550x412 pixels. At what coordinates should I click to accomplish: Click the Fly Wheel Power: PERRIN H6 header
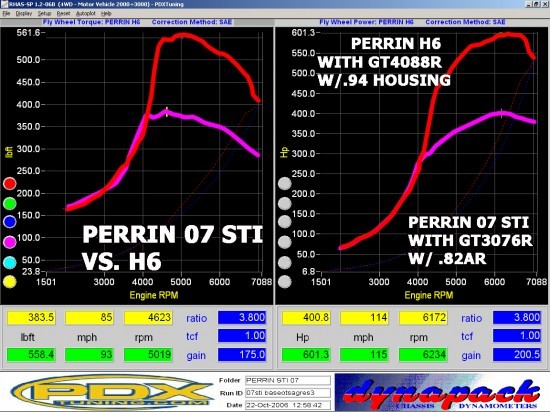point(367,22)
